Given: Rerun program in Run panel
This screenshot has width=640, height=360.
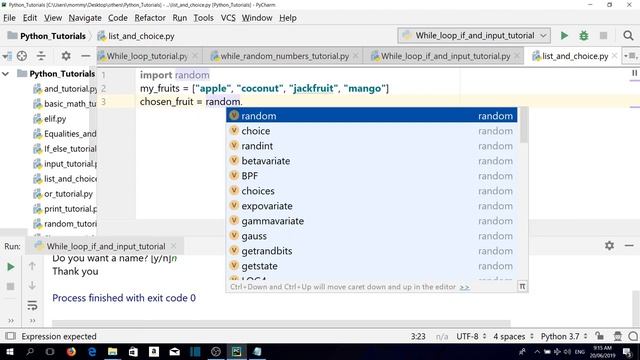Looking at the screenshot, I should pyautogui.click(x=11, y=267).
